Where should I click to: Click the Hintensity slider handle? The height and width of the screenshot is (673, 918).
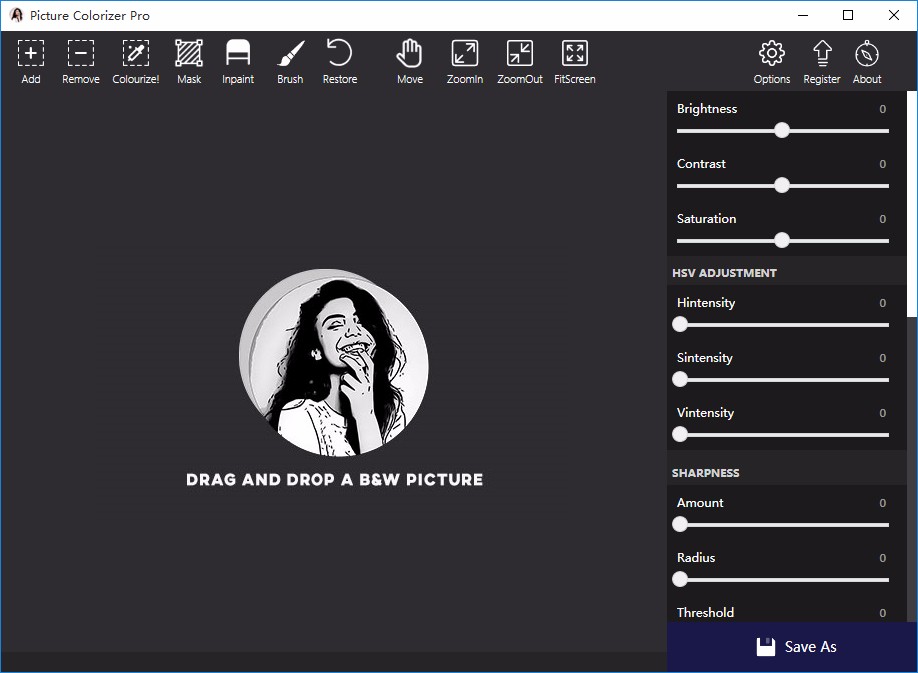[680, 324]
